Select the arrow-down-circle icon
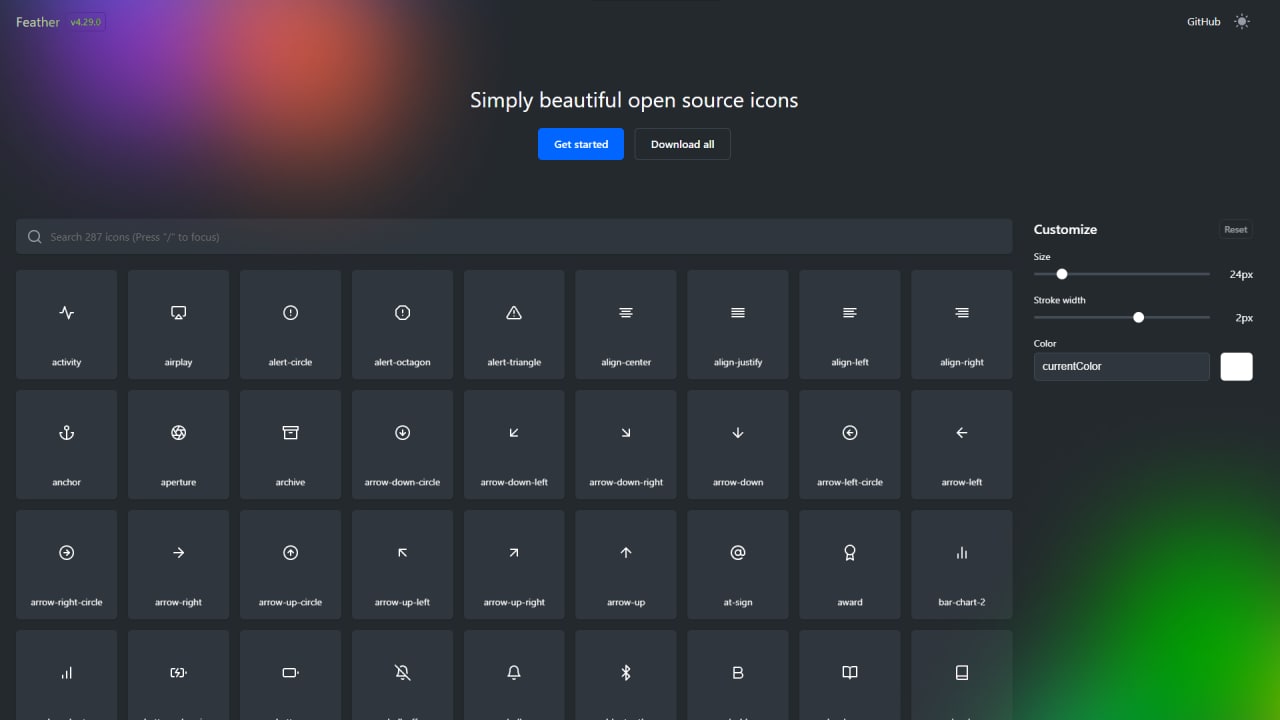1280x720 pixels. click(402, 444)
